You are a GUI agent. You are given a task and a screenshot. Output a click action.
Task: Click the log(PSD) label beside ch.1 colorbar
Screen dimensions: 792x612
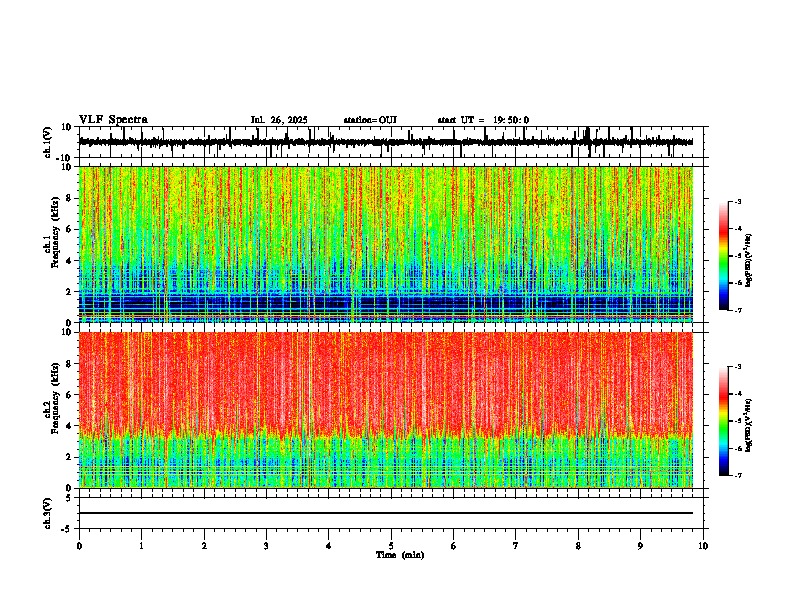tap(748, 260)
